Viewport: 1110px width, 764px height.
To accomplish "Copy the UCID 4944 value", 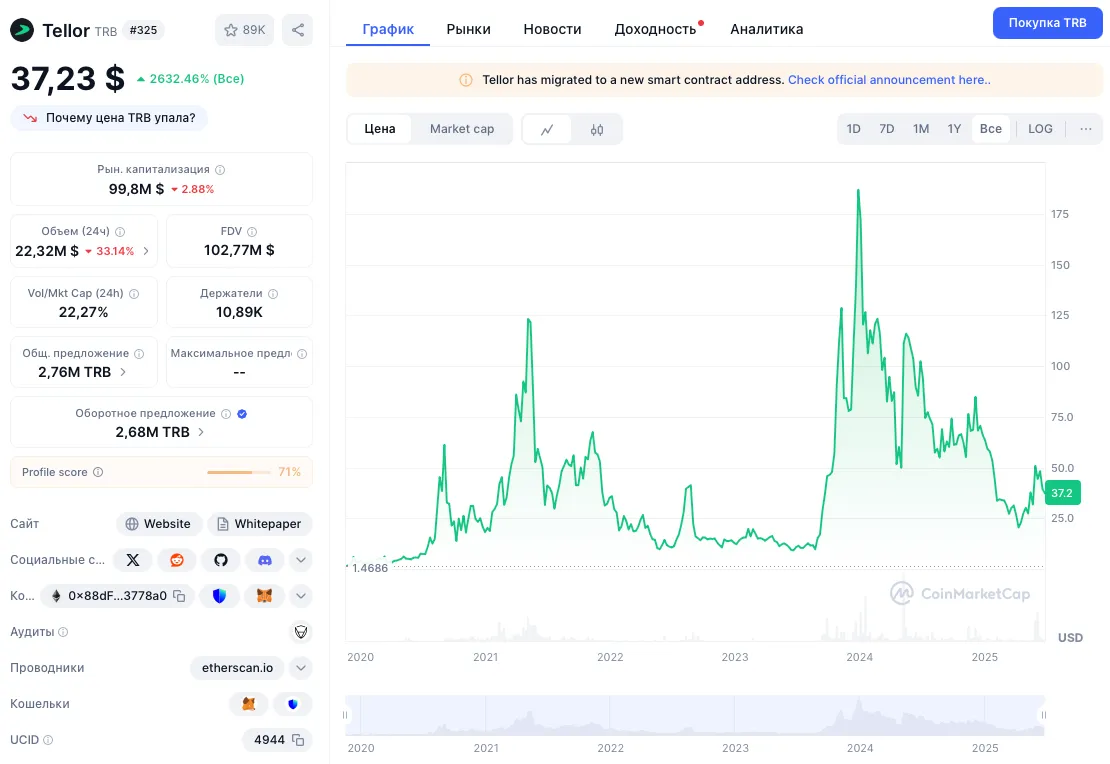I will pos(298,740).
